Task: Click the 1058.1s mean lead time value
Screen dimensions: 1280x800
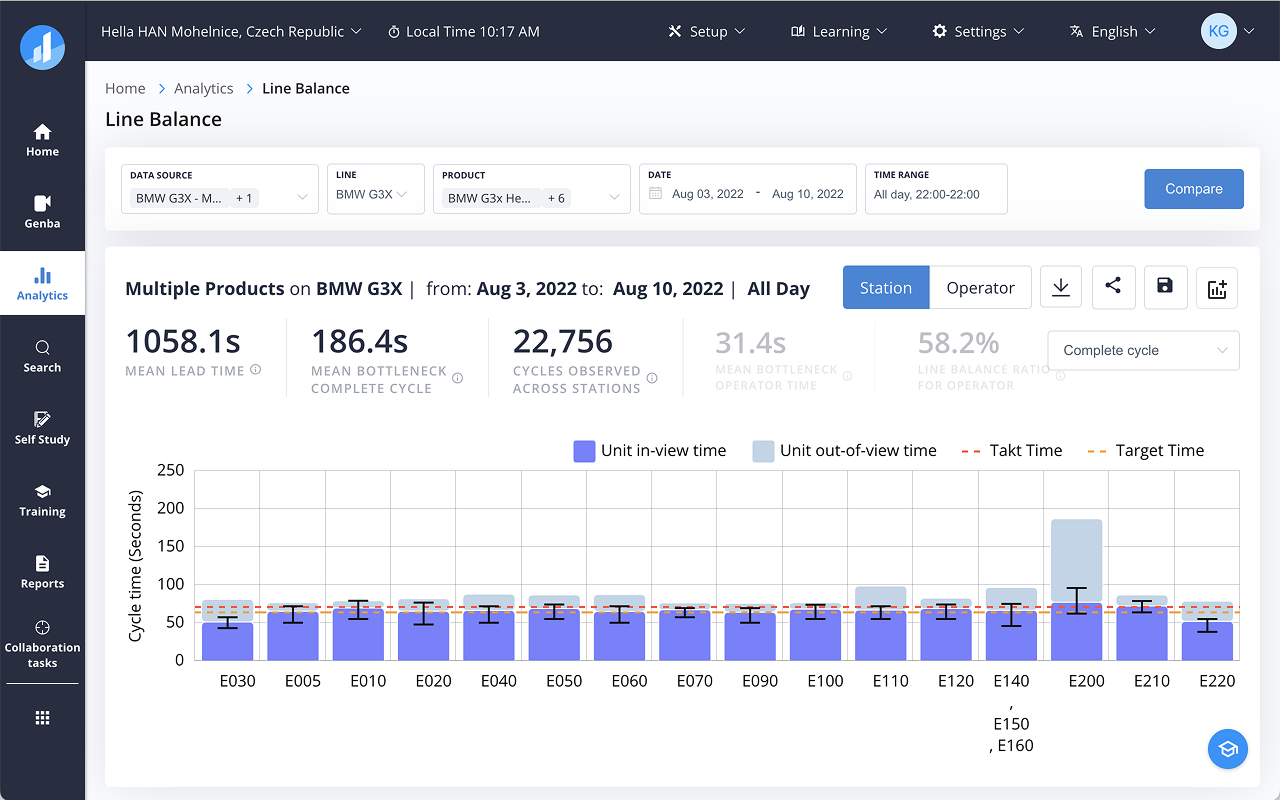Action: (183, 342)
